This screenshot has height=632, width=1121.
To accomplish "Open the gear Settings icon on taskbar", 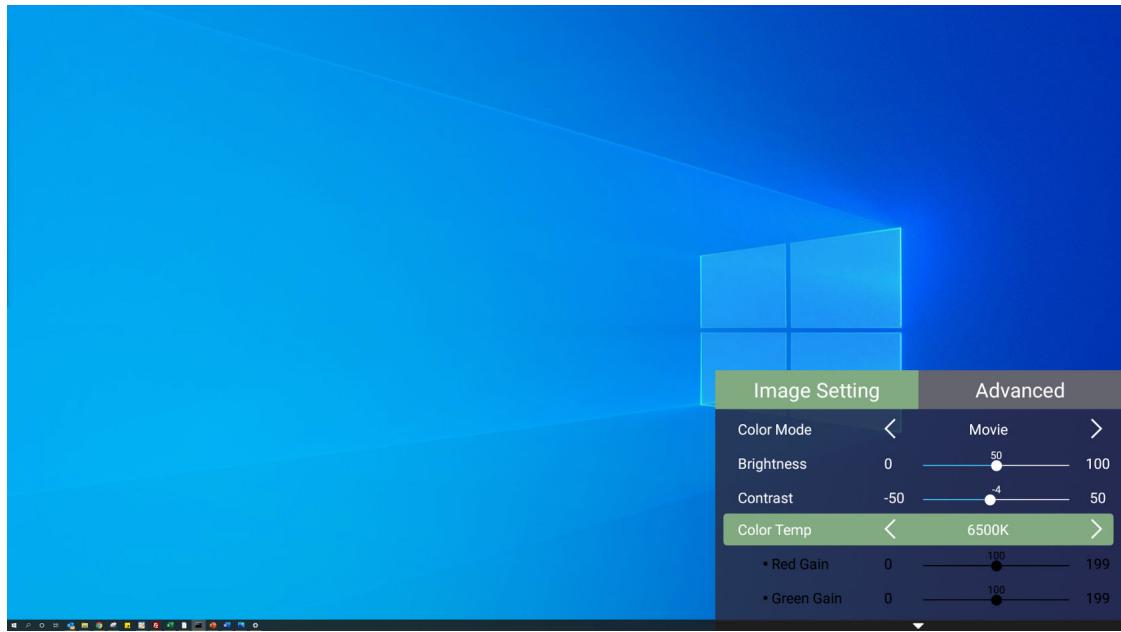I will 255,626.
